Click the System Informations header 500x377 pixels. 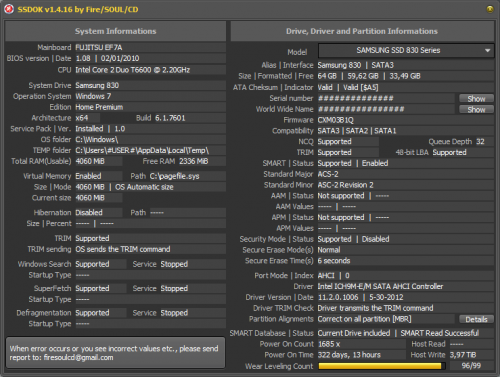(115, 31)
